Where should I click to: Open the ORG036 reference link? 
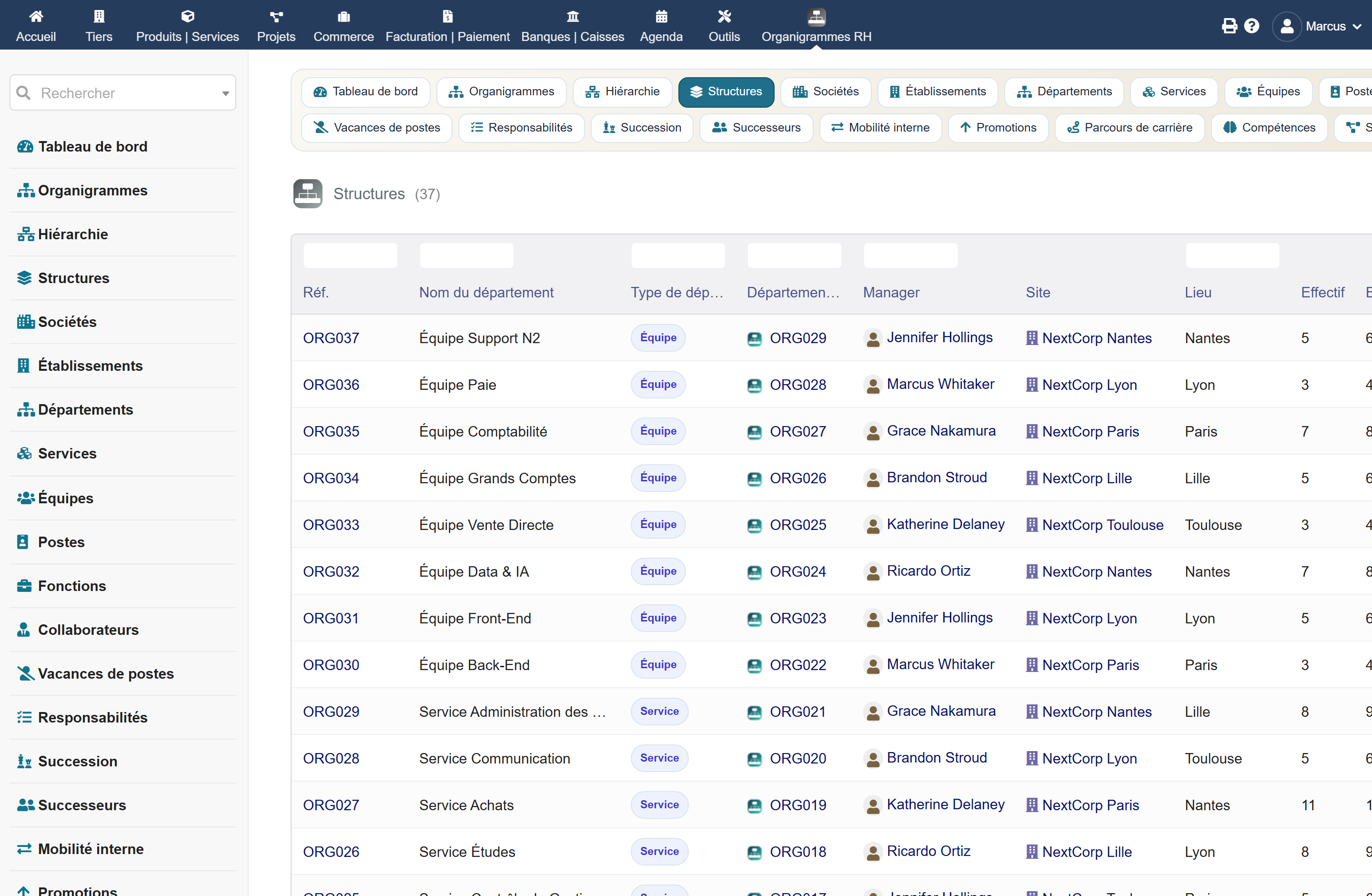point(331,385)
